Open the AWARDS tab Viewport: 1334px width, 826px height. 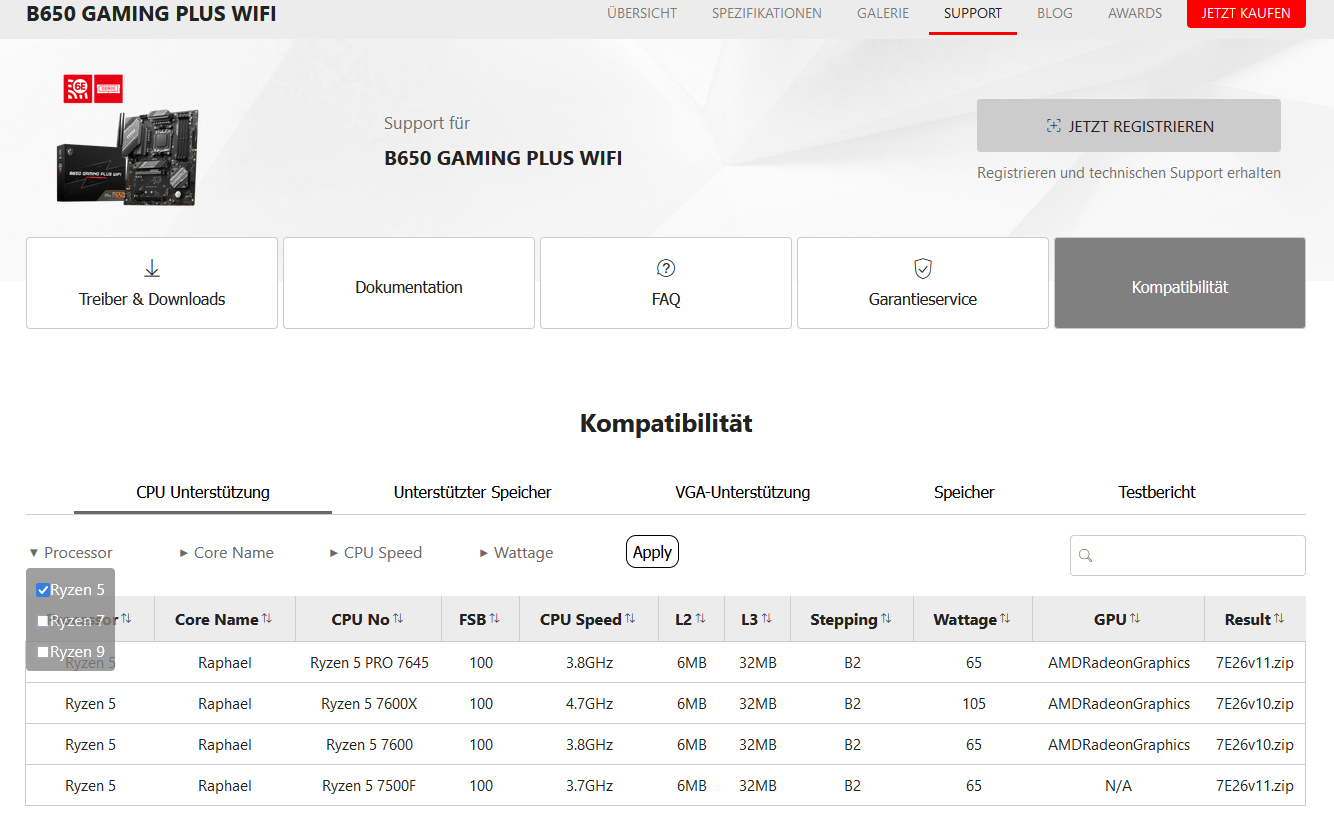(1135, 13)
